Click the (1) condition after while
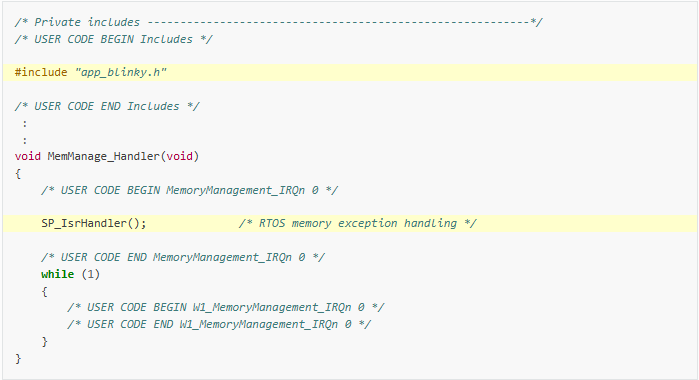699x380 pixels. pos(90,274)
